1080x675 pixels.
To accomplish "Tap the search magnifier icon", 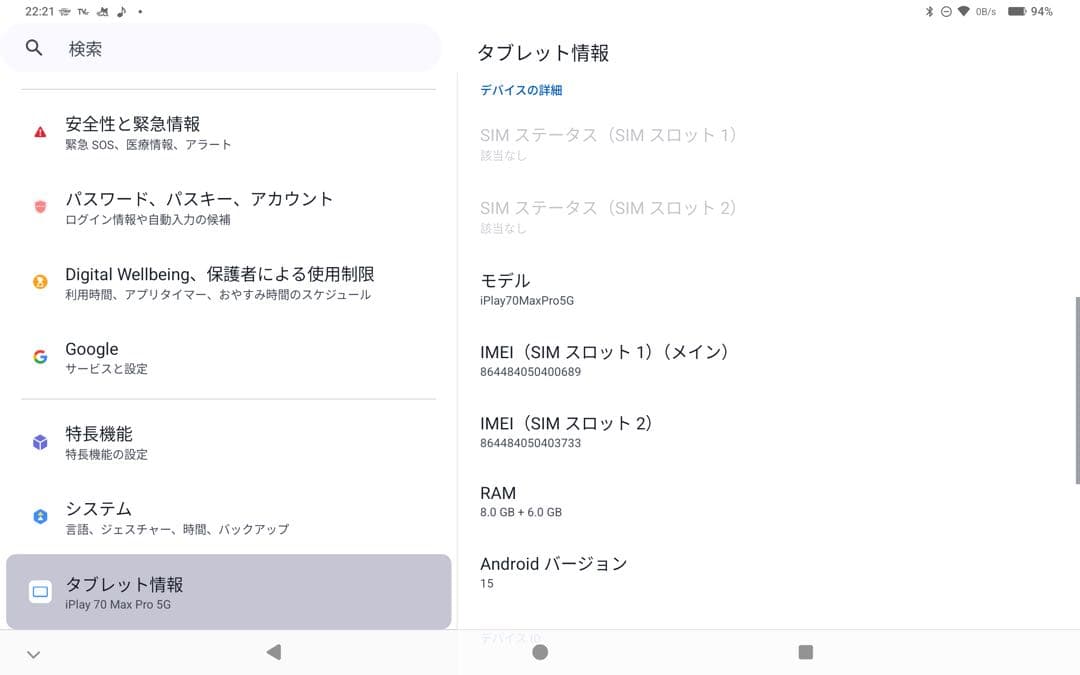I will click(x=34, y=48).
